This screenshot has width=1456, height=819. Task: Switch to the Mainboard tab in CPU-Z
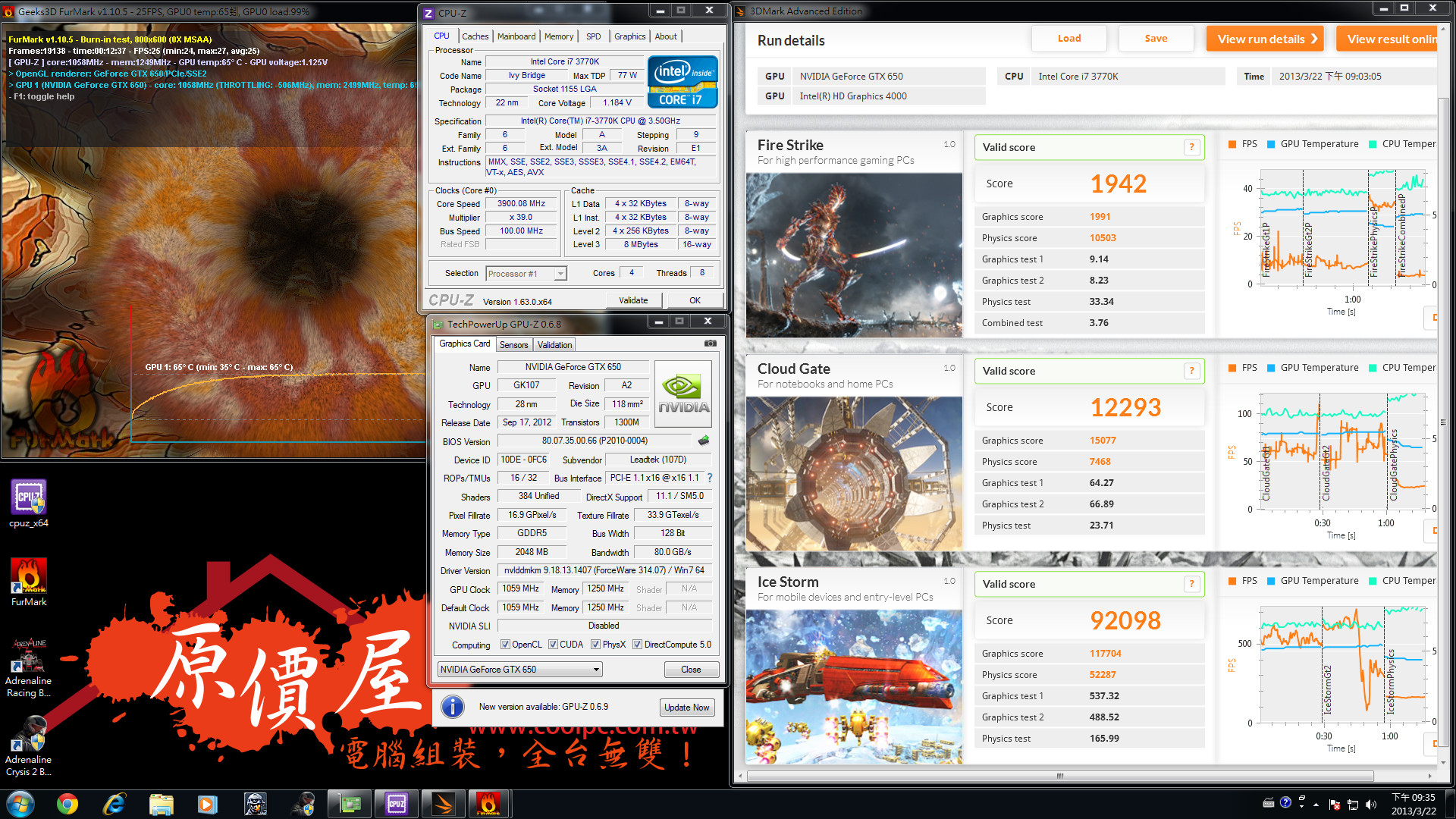[516, 36]
